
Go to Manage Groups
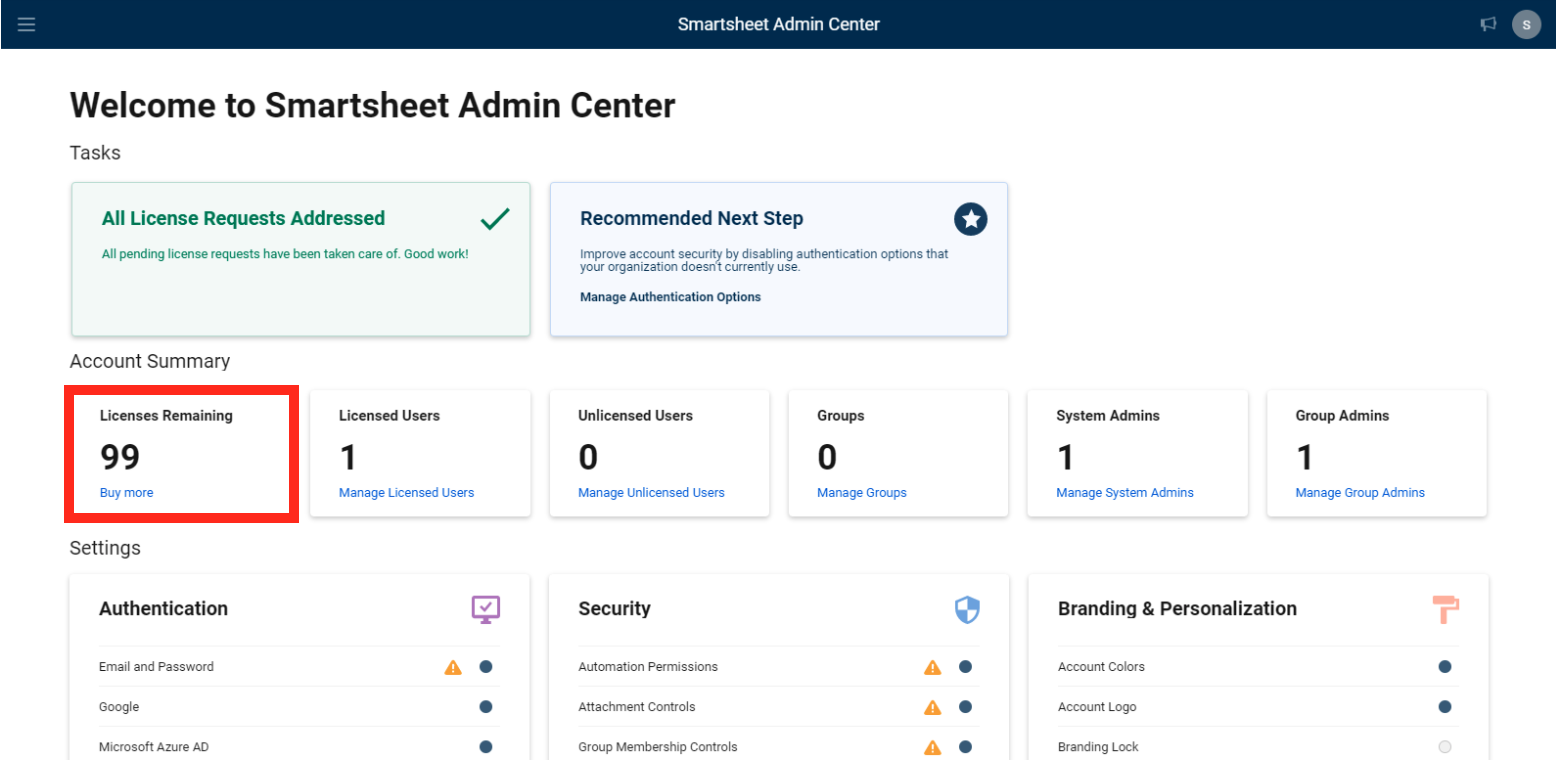click(862, 493)
